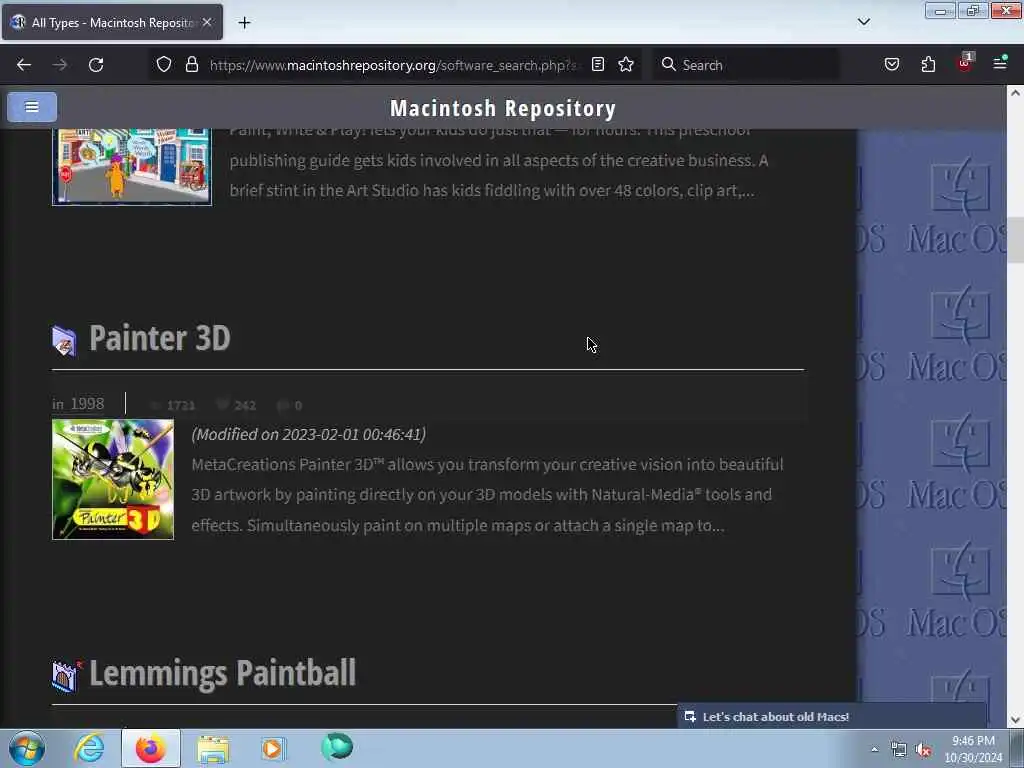Open File Explorer from taskbar
The height and width of the screenshot is (768, 1024).
coord(213,748)
